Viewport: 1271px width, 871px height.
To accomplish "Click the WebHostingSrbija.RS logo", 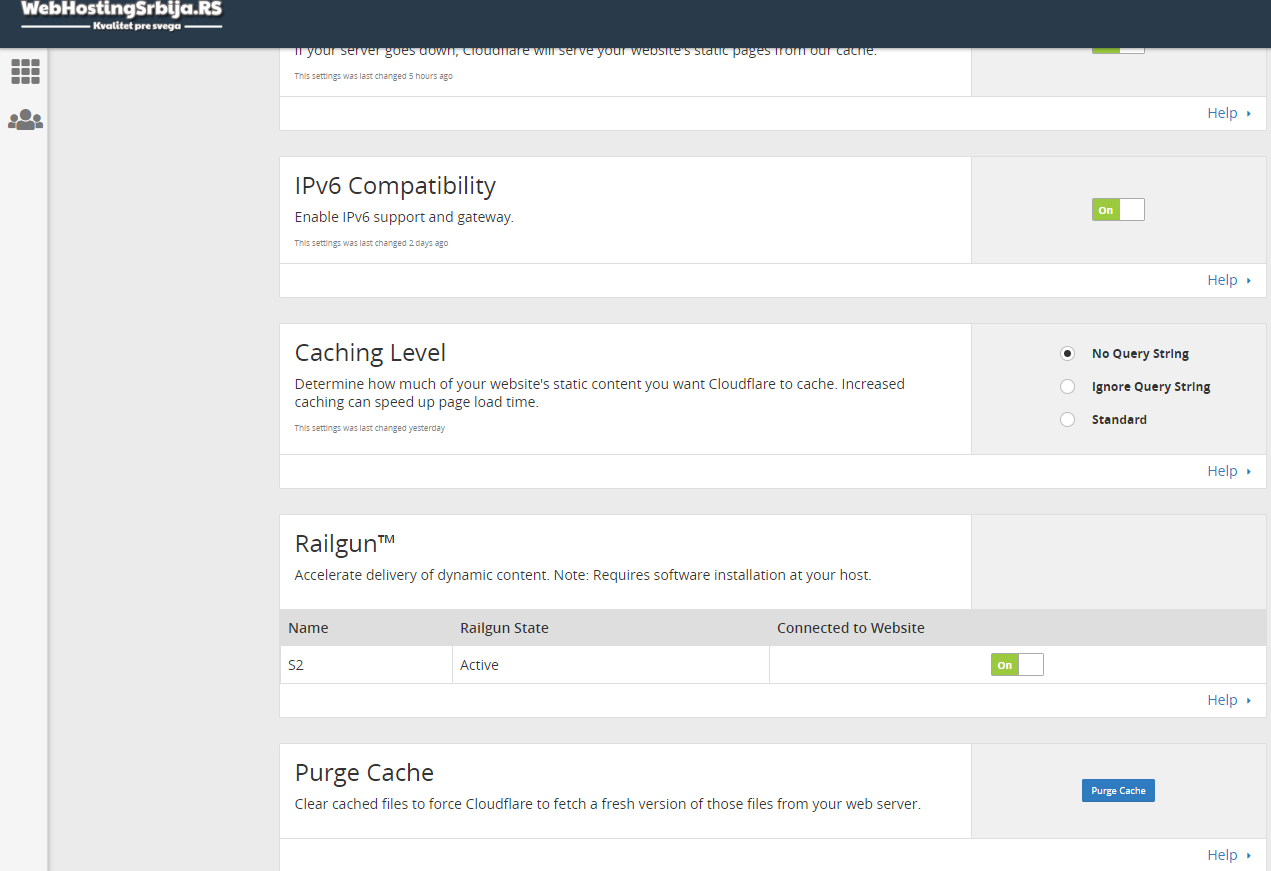I will (x=121, y=16).
